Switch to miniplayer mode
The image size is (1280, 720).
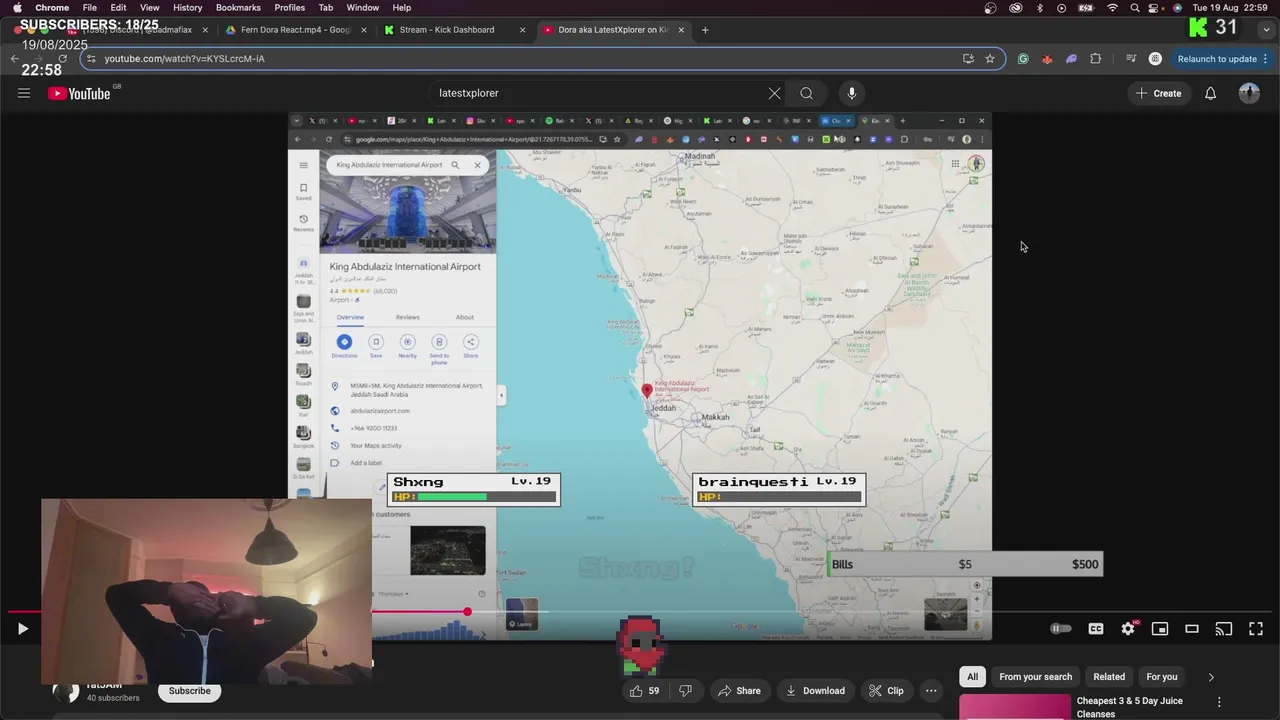(x=1160, y=629)
